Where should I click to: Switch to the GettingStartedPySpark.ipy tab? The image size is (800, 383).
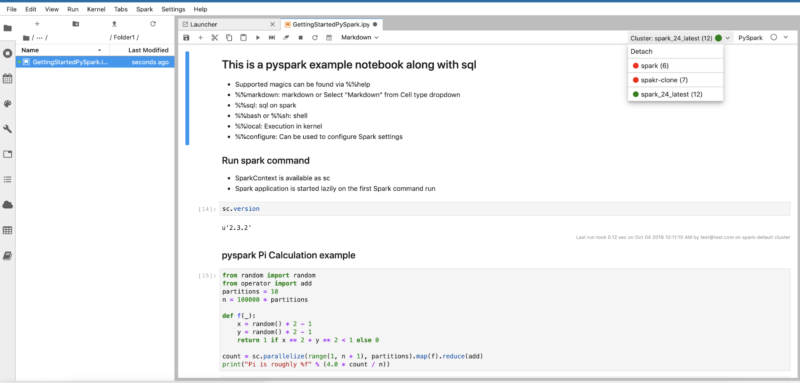(x=332, y=24)
